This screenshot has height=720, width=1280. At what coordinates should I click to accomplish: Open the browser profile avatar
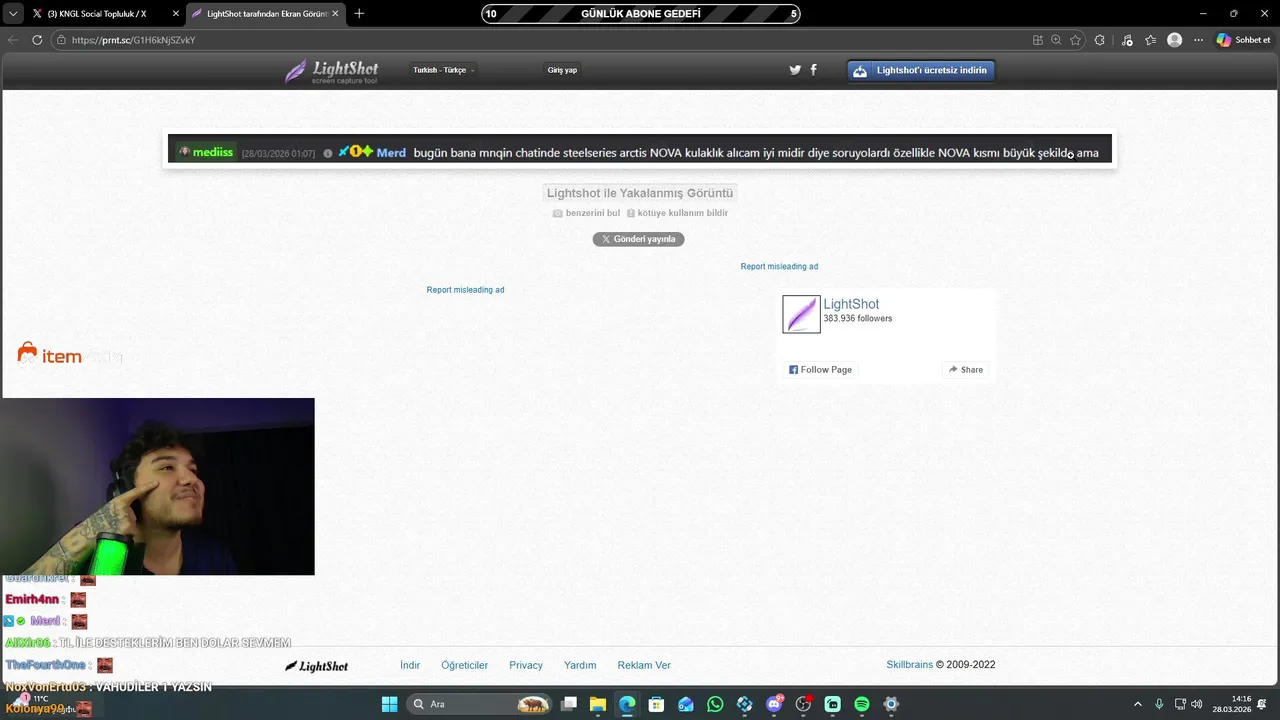pos(1175,40)
